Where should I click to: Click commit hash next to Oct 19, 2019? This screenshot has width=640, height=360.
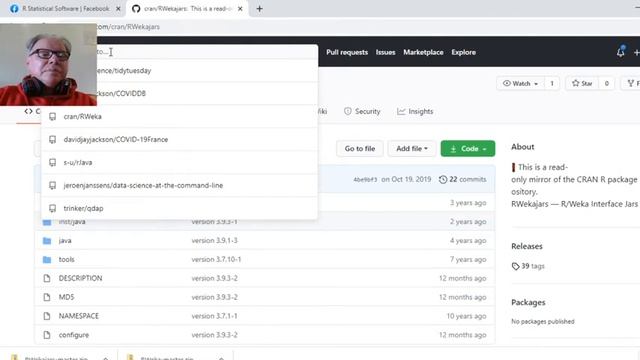365,180
